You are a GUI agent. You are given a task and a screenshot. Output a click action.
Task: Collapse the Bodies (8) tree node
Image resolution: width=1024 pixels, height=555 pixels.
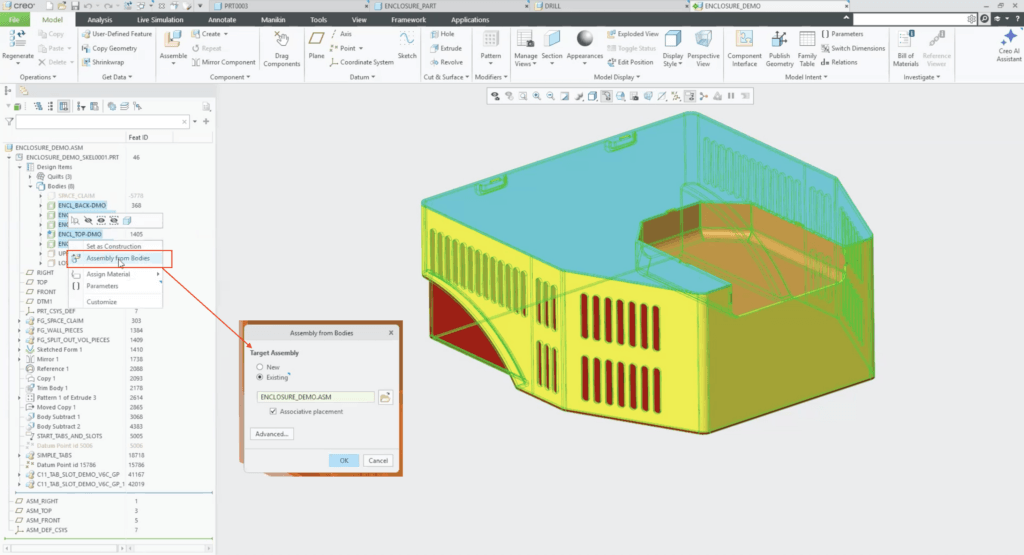pos(30,186)
